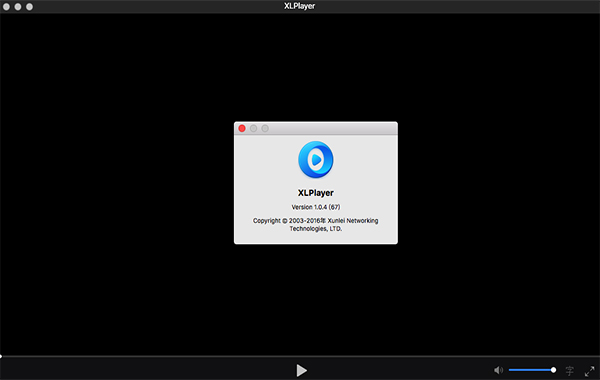Screen dimensions: 600x380
Task: Click the XLPlayer main window title
Action: coord(300,6)
